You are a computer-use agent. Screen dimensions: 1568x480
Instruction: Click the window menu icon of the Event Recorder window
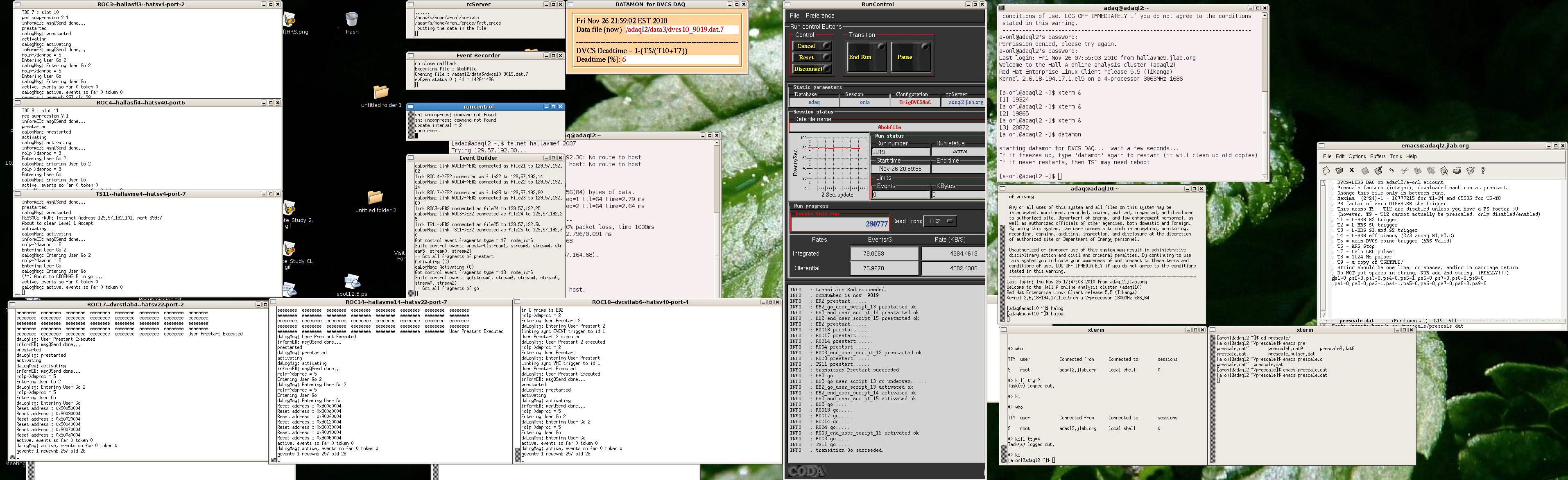(x=411, y=55)
